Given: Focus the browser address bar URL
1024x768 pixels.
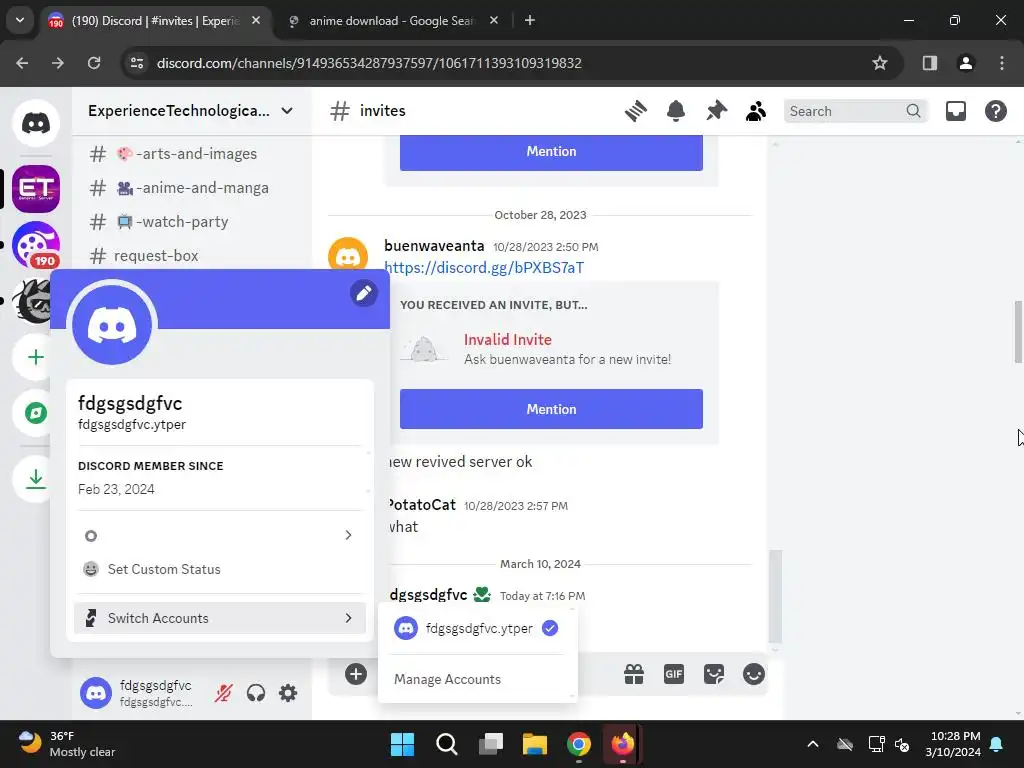Looking at the screenshot, I should (369, 63).
